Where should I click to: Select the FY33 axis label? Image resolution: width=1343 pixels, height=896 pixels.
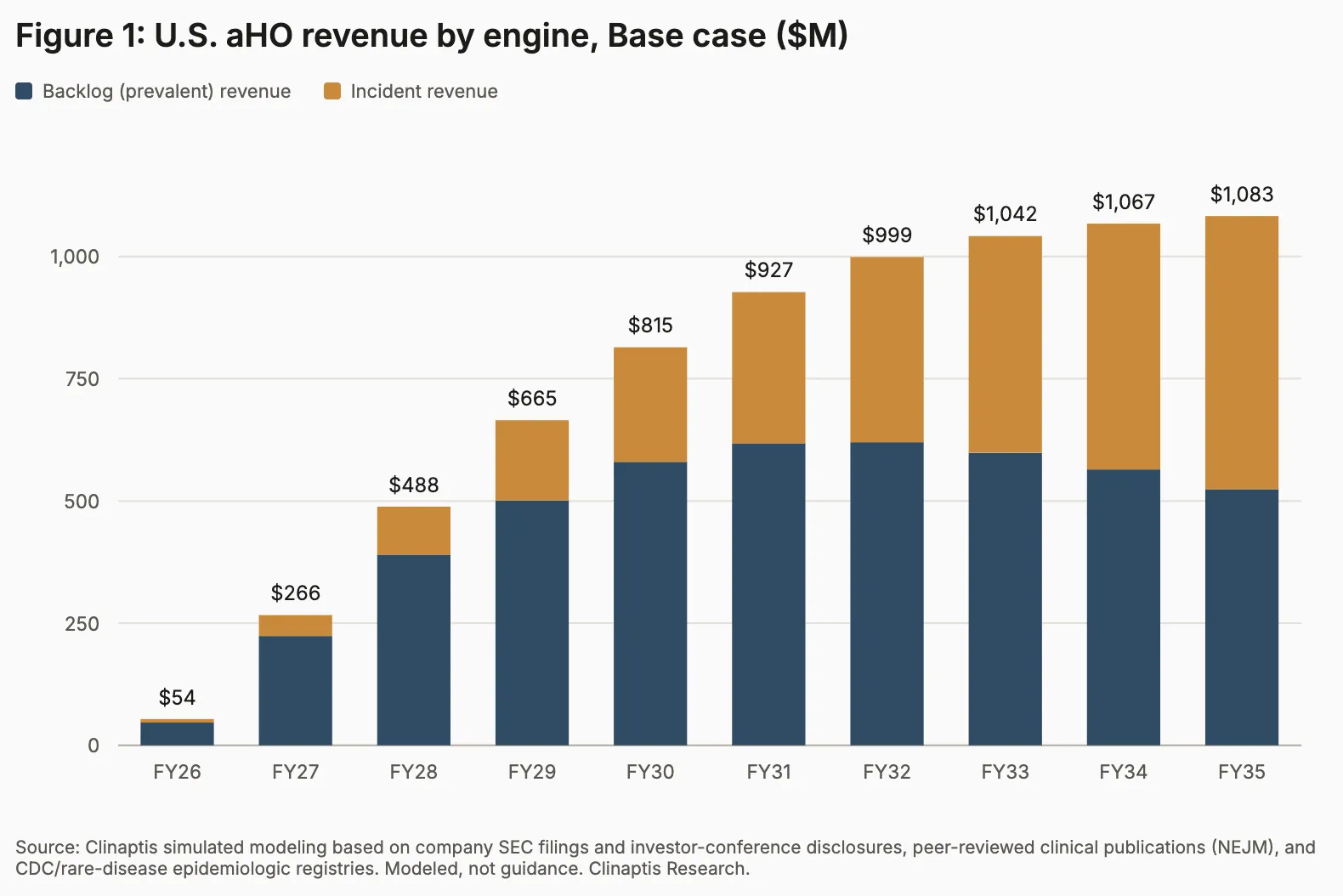pos(1005,772)
